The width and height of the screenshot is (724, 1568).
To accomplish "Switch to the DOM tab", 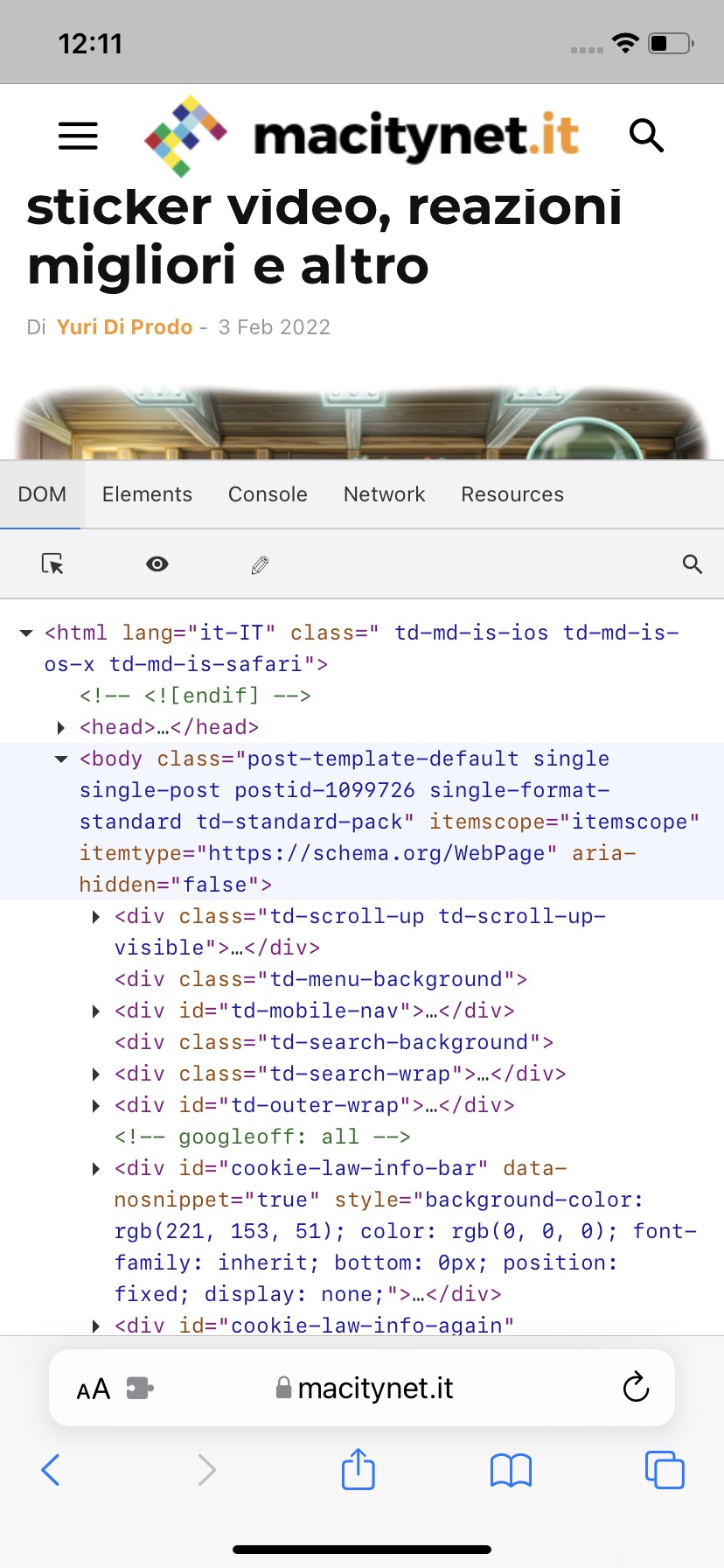I will (42, 494).
